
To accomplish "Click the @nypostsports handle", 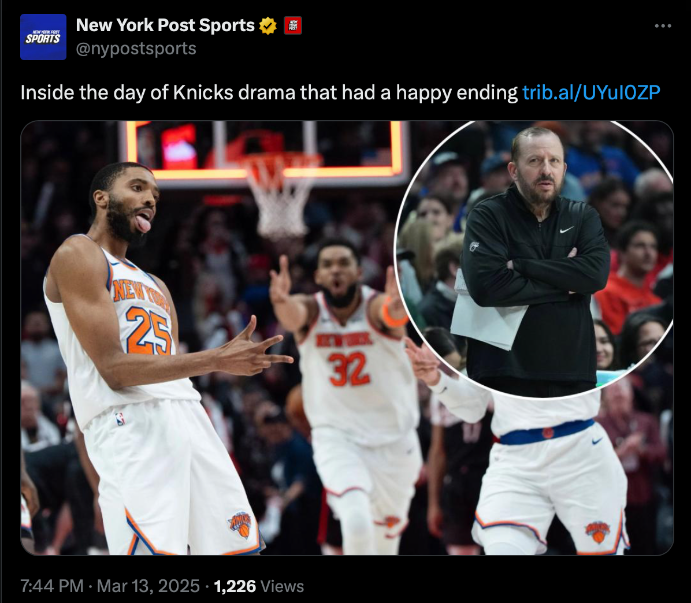I will pyautogui.click(x=136, y=48).
